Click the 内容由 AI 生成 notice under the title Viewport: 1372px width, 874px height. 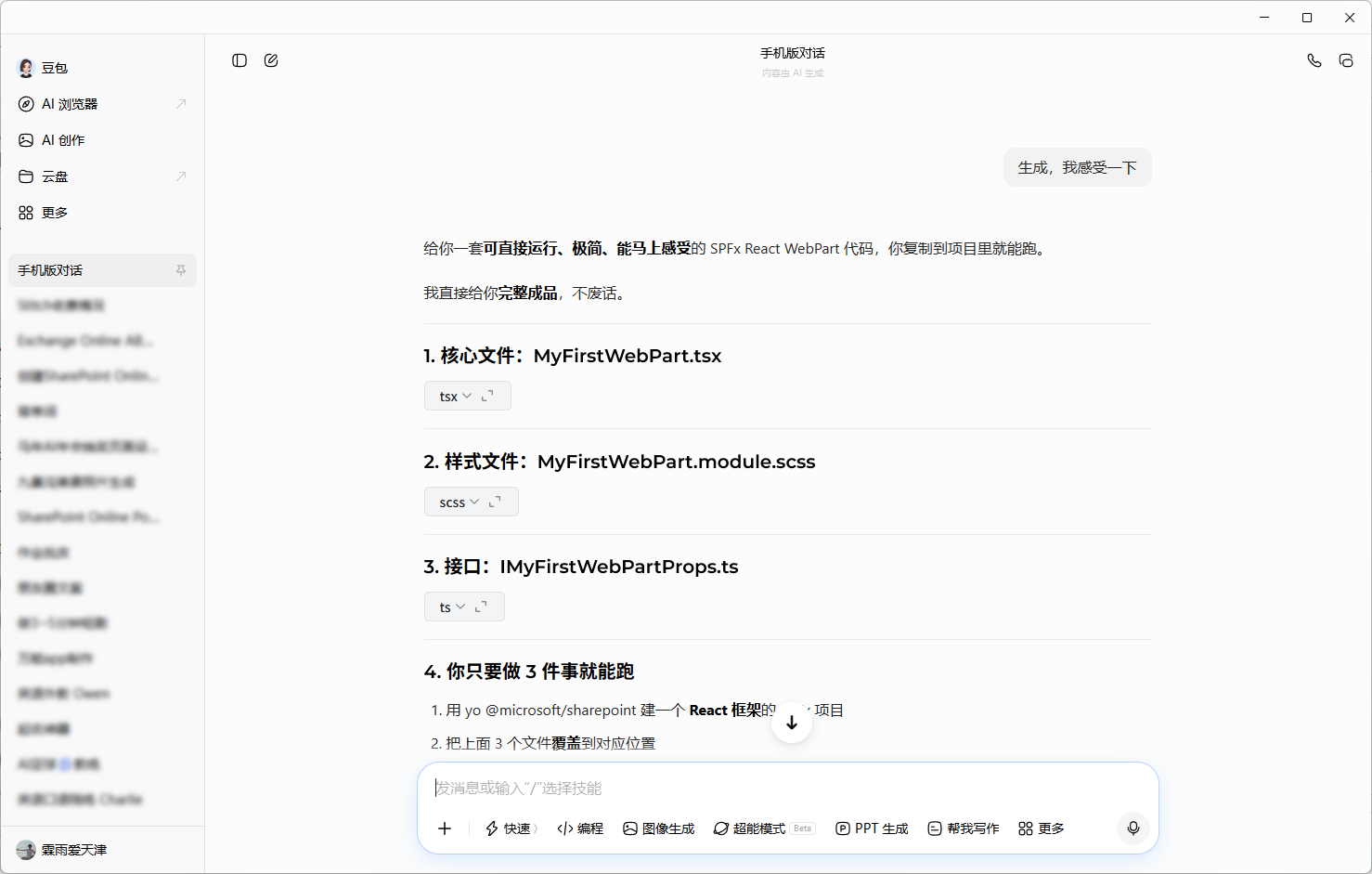[x=793, y=73]
